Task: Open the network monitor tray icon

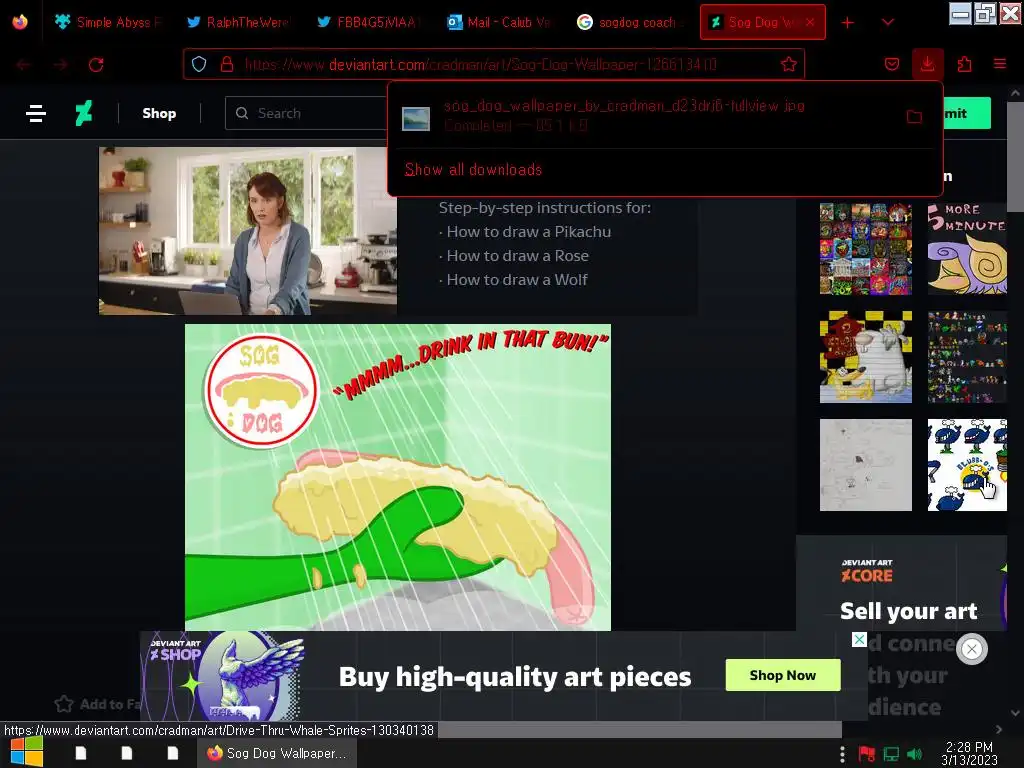Action: [891, 754]
